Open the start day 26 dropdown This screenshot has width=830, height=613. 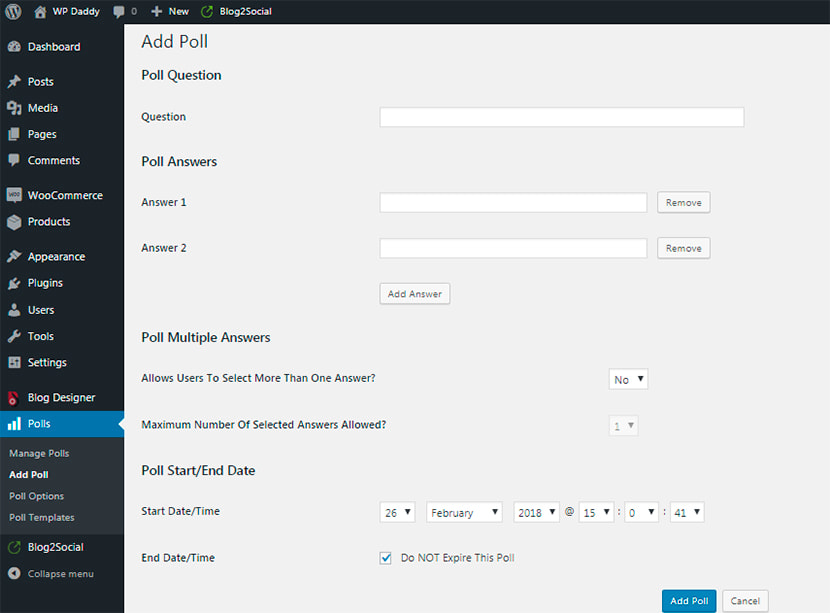(397, 512)
